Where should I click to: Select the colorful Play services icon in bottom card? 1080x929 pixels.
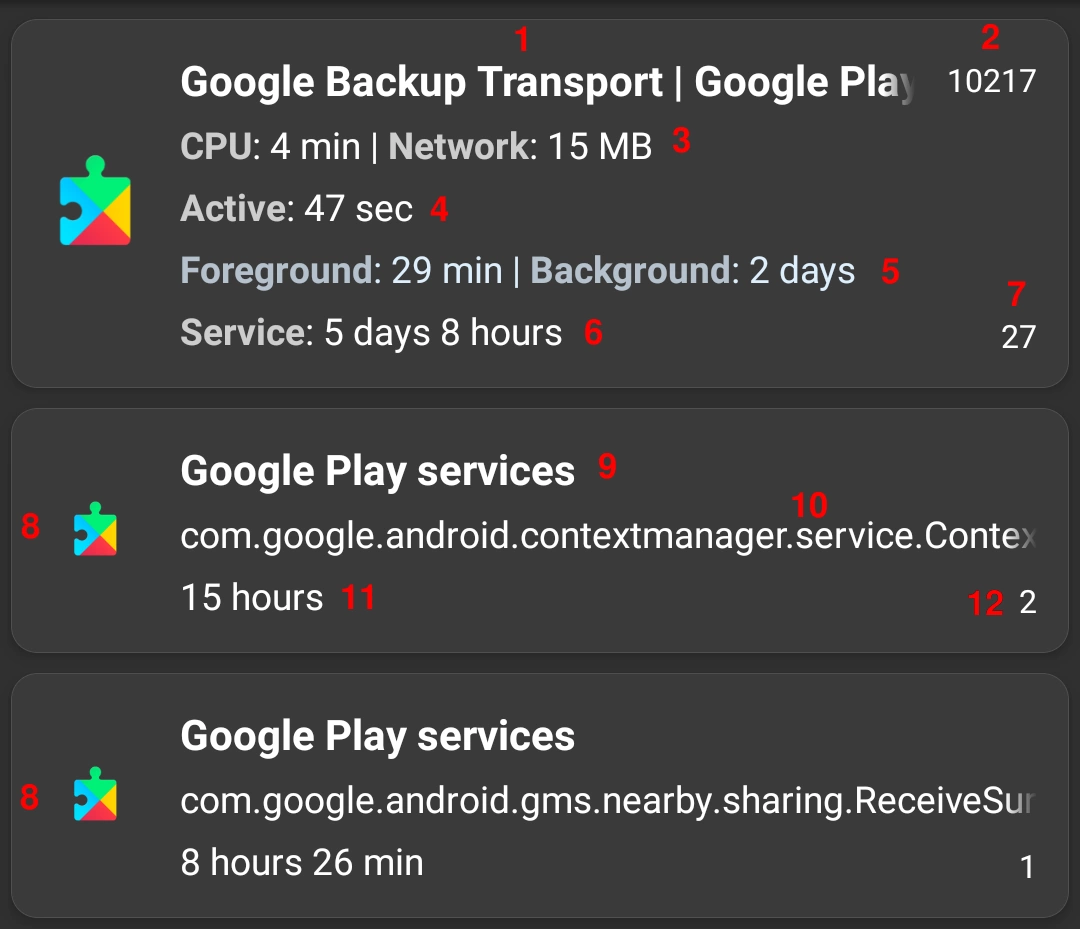[x=97, y=797]
